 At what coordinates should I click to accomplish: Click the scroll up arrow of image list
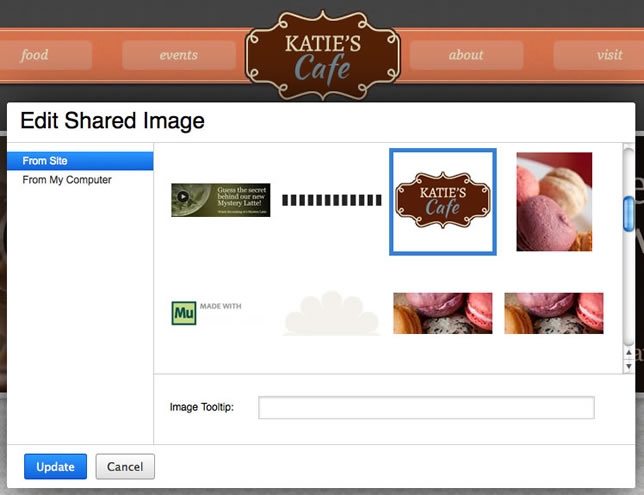(628, 352)
